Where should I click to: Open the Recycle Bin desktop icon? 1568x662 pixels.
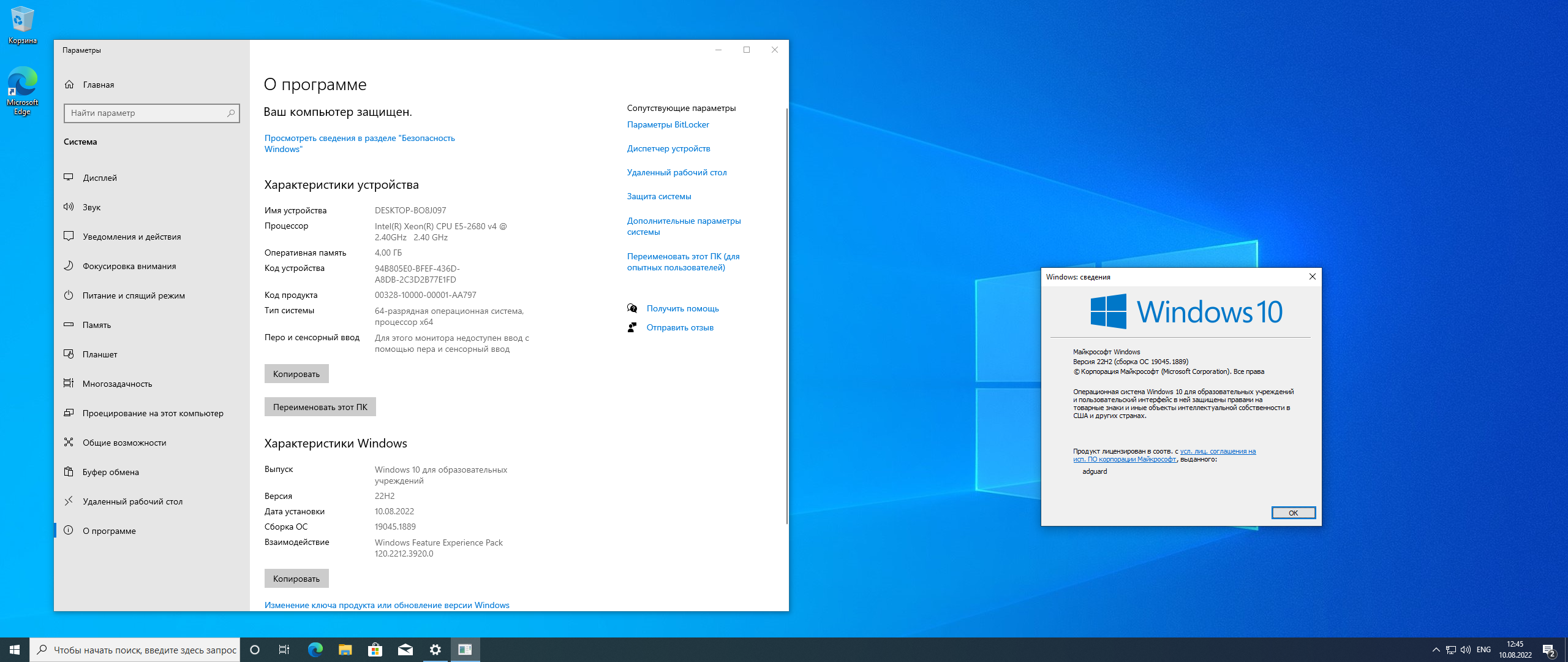pyautogui.click(x=22, y=25)
